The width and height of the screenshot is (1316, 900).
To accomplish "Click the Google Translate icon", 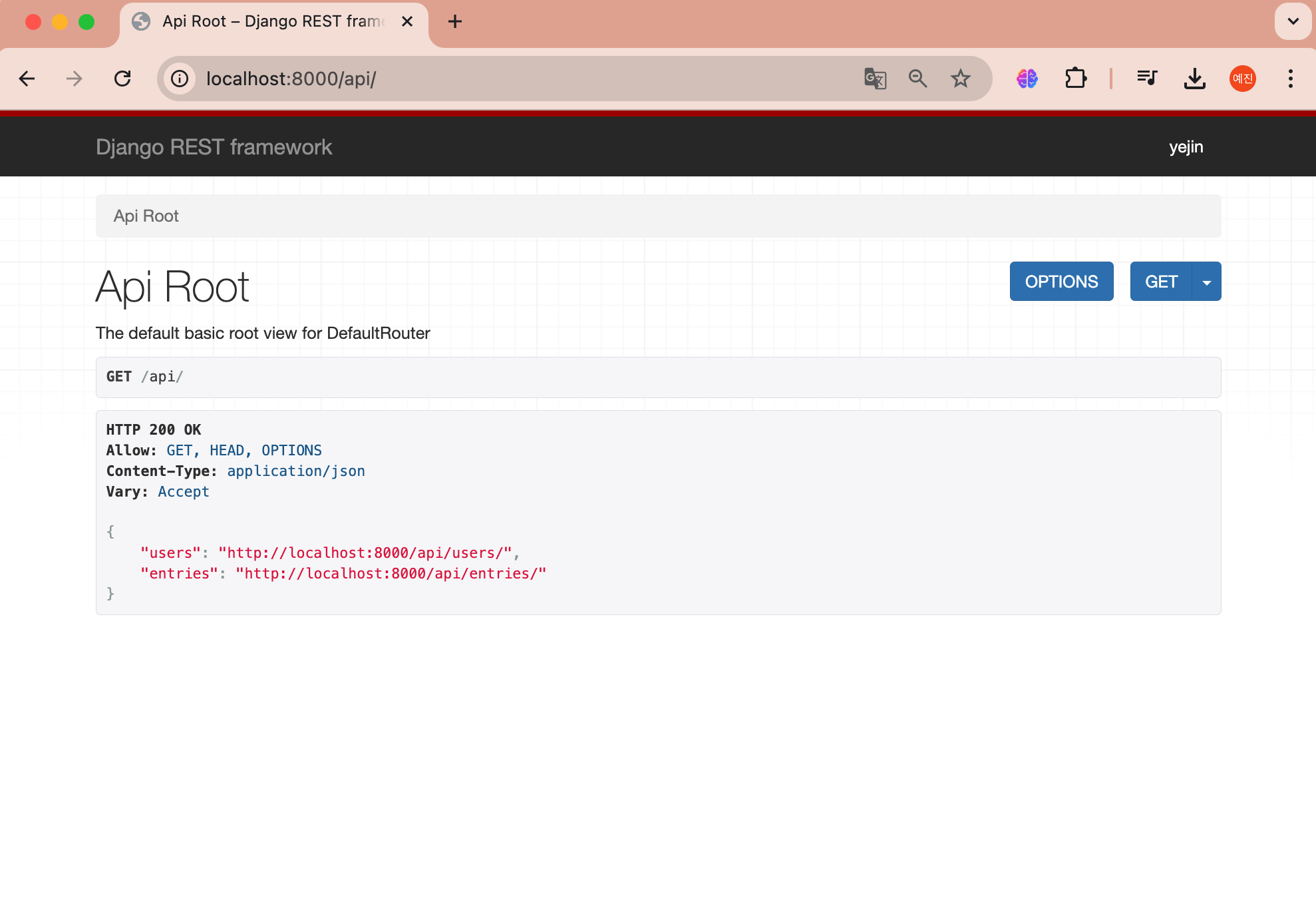I will point(875,79).
